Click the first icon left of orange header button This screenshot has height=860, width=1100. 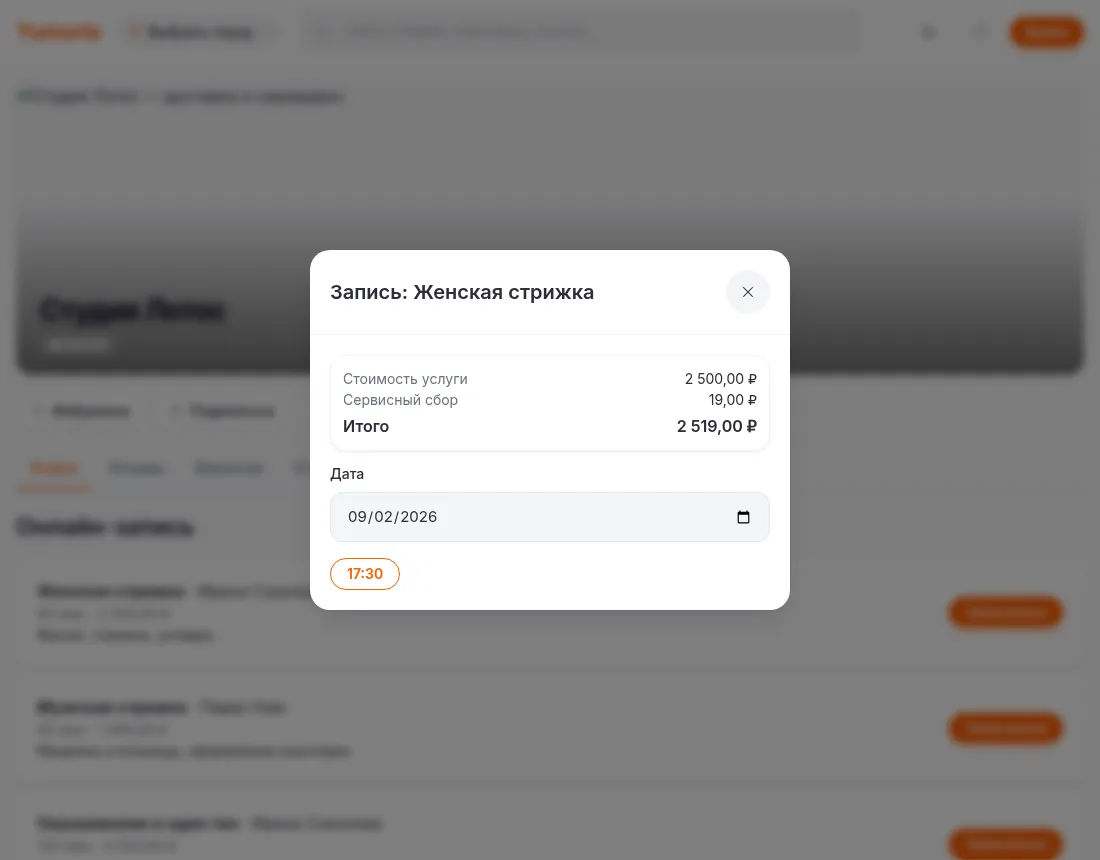coord(929,32)
